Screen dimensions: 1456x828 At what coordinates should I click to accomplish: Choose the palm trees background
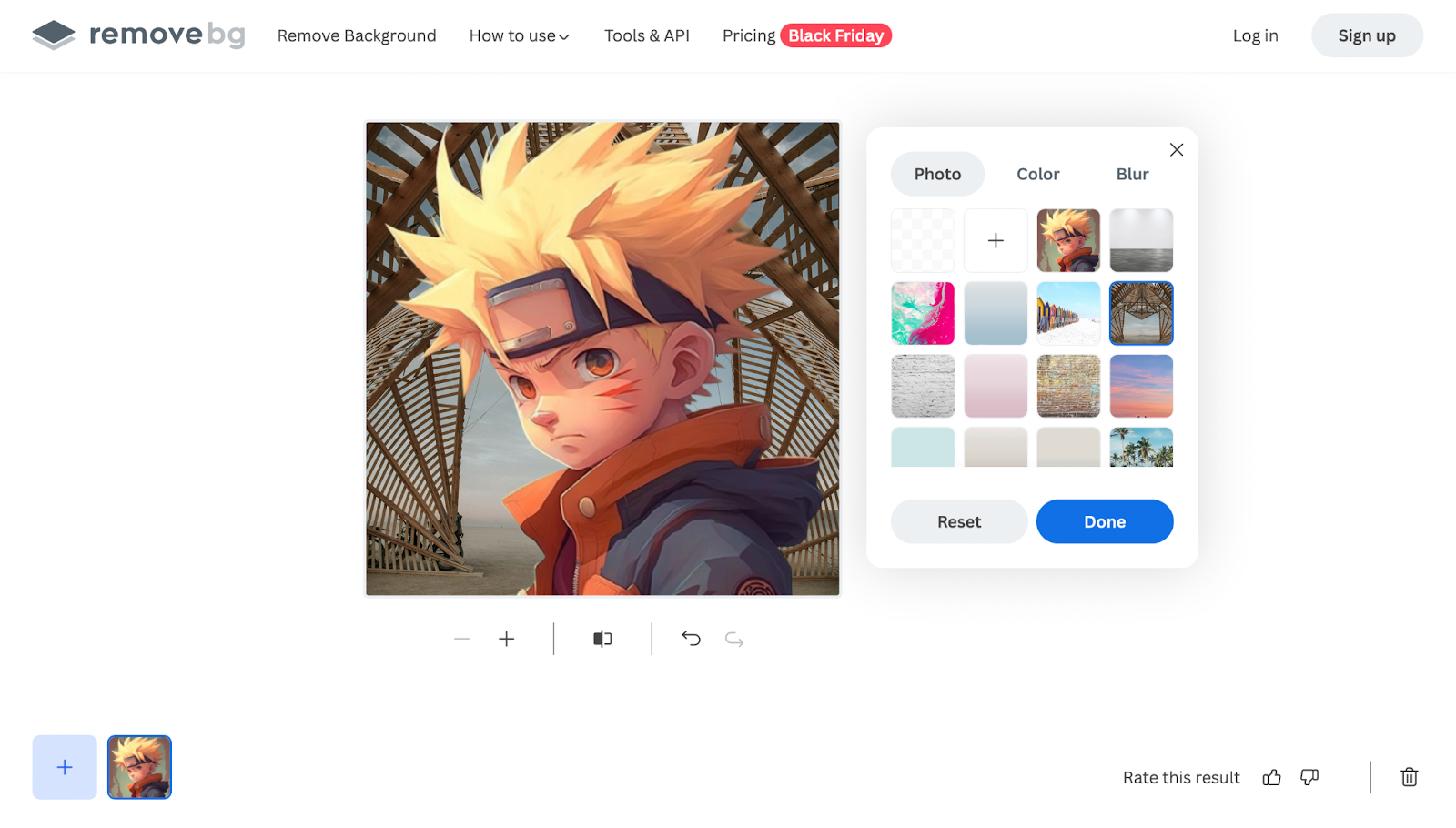[x=1141, y=447]
